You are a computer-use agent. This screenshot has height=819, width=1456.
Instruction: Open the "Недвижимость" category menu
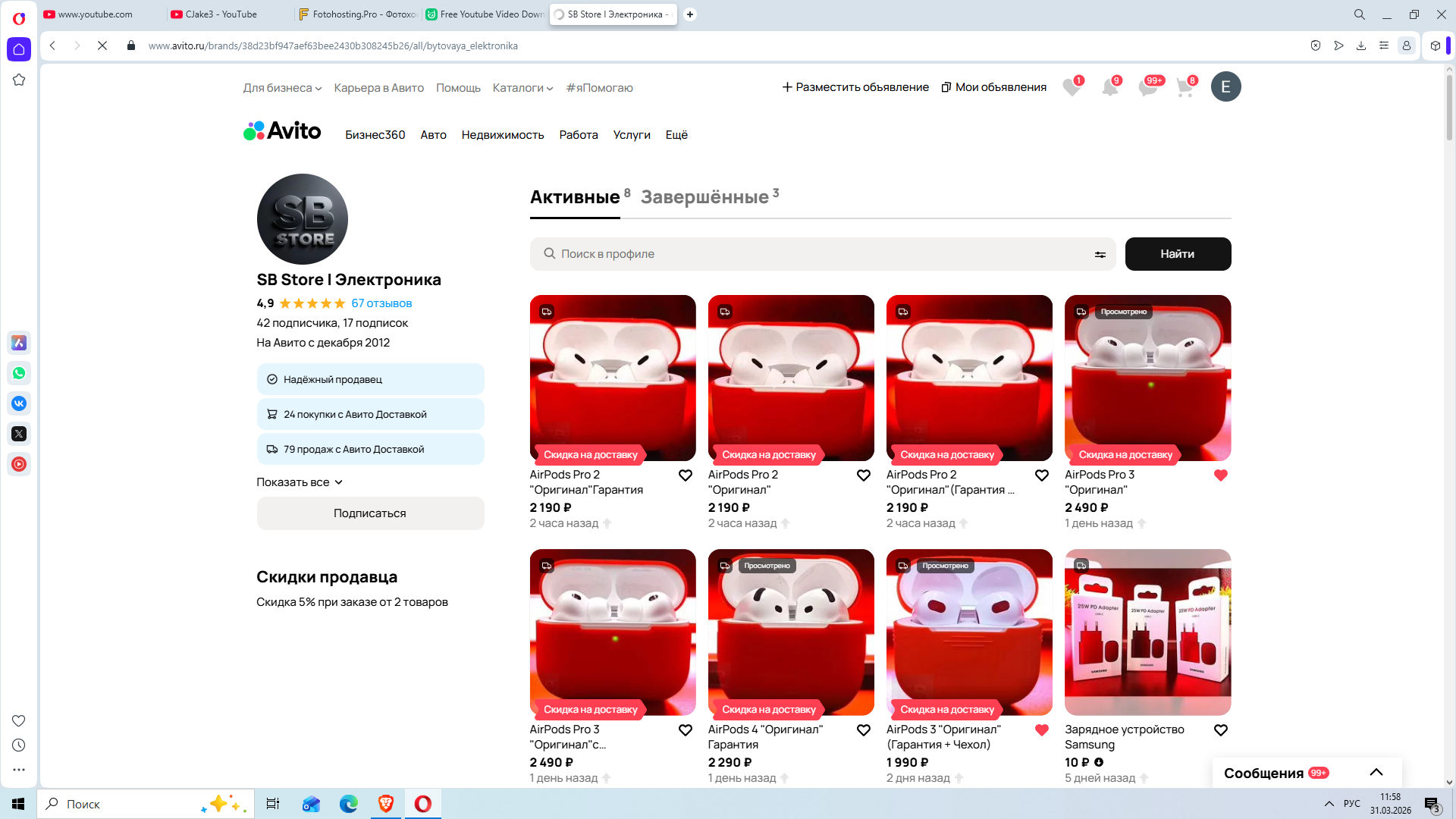tap(502, 135)
